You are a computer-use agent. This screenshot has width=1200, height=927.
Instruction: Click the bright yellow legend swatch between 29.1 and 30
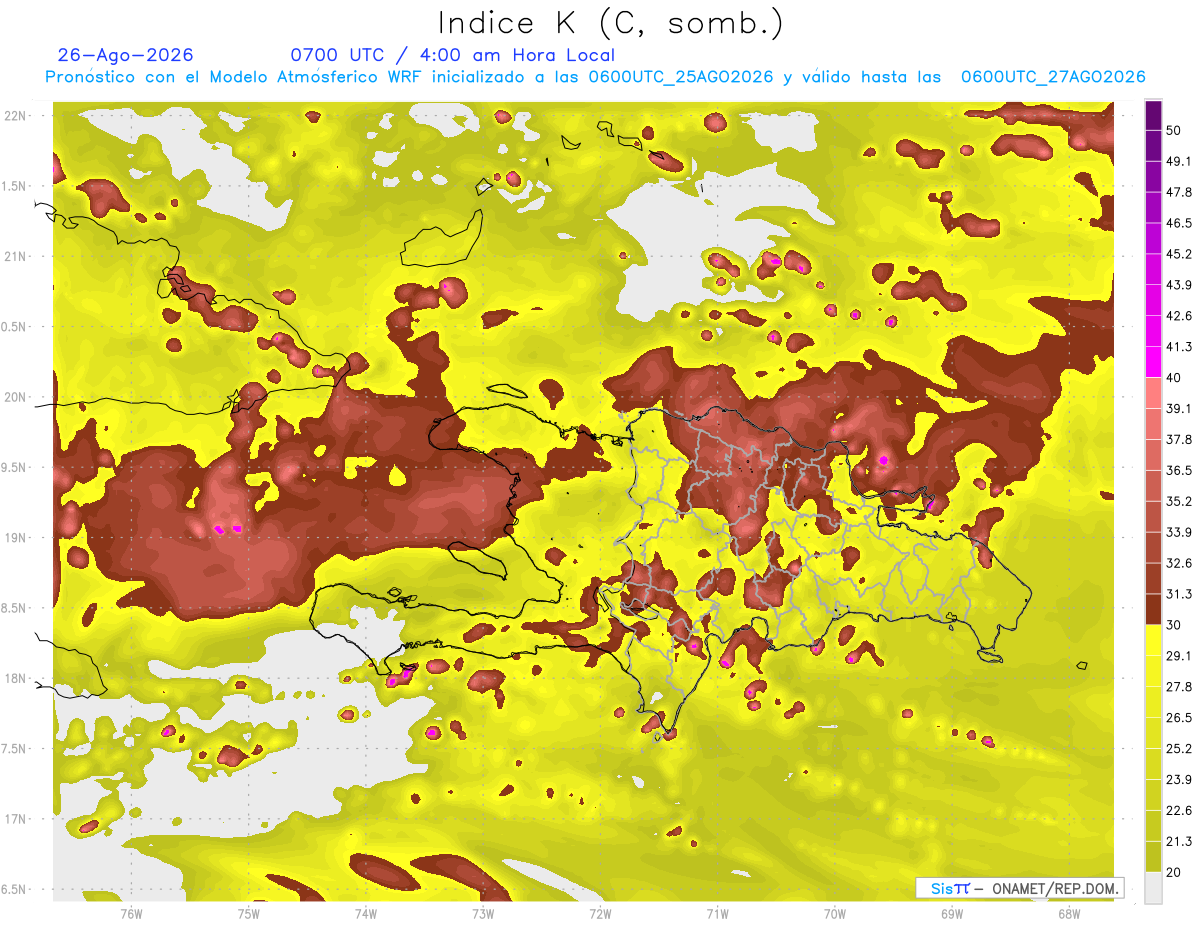tap(1153, 640)
